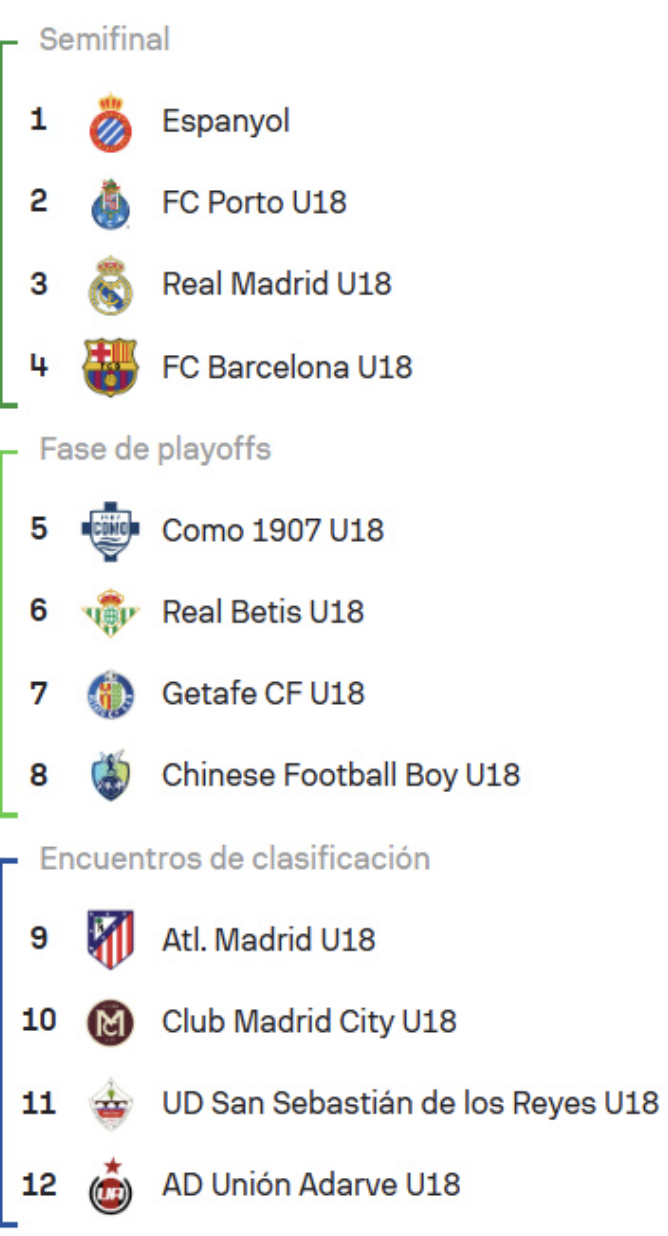Select UD San Sebastián de los Reyes U18
Screen dimensions: 668x1236
click(x=410, y=1102)
